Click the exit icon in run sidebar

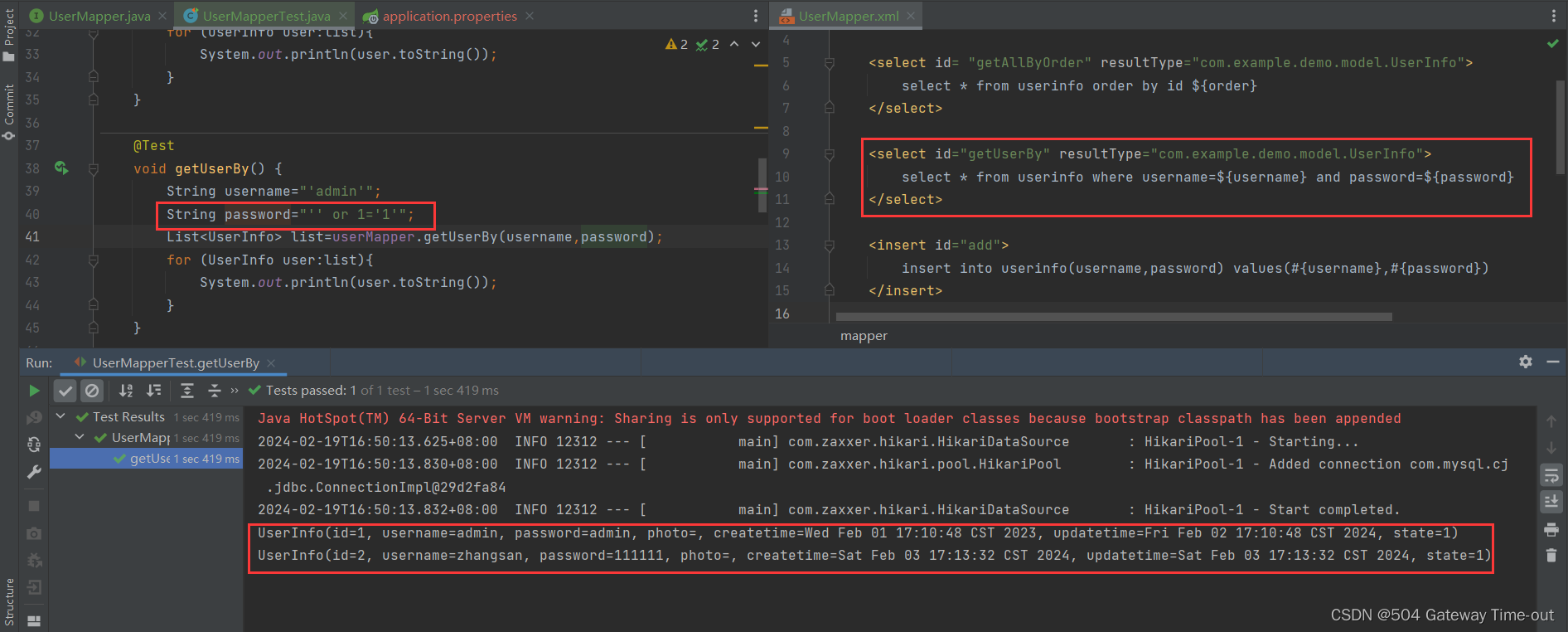(x=34, y=587)
